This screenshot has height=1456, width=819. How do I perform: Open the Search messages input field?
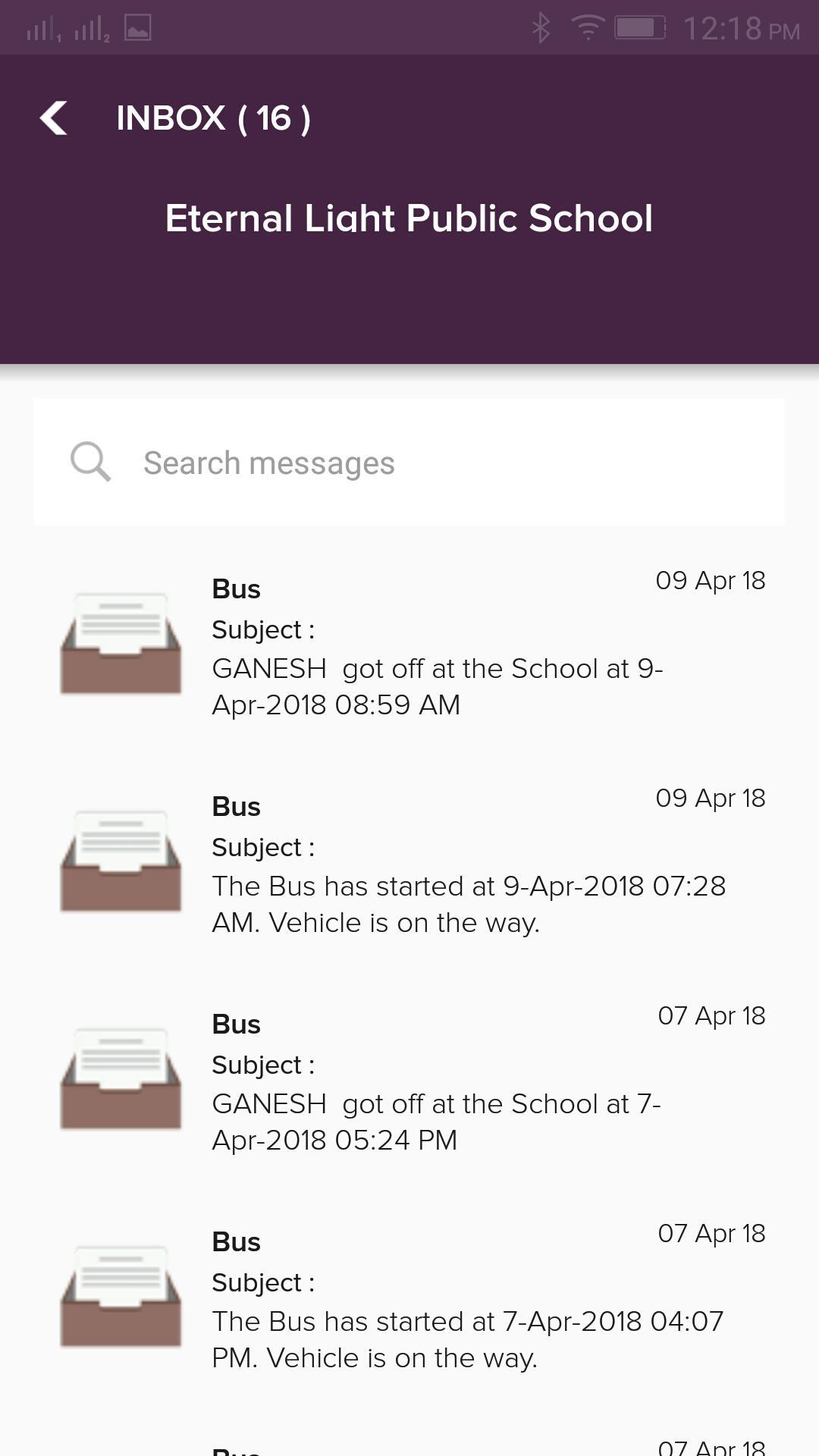point(409,462)
